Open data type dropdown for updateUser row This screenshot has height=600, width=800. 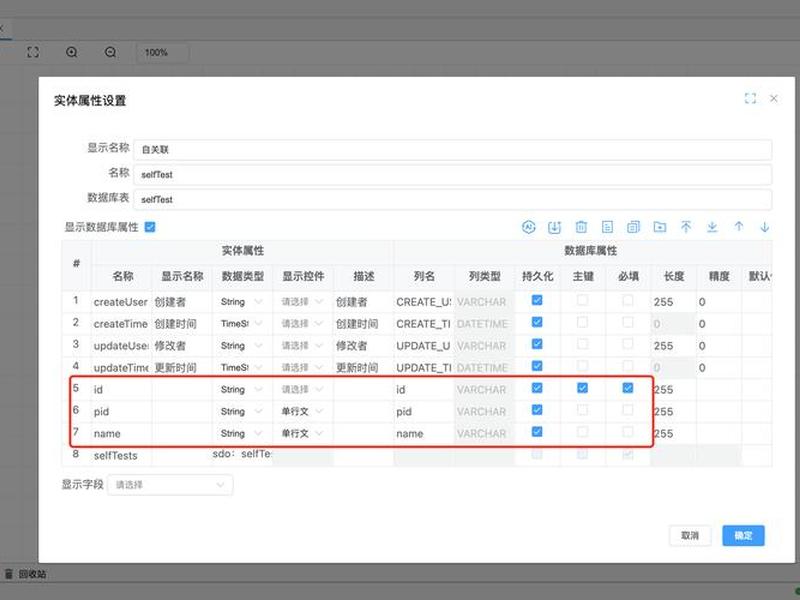(x=242, y=346)
